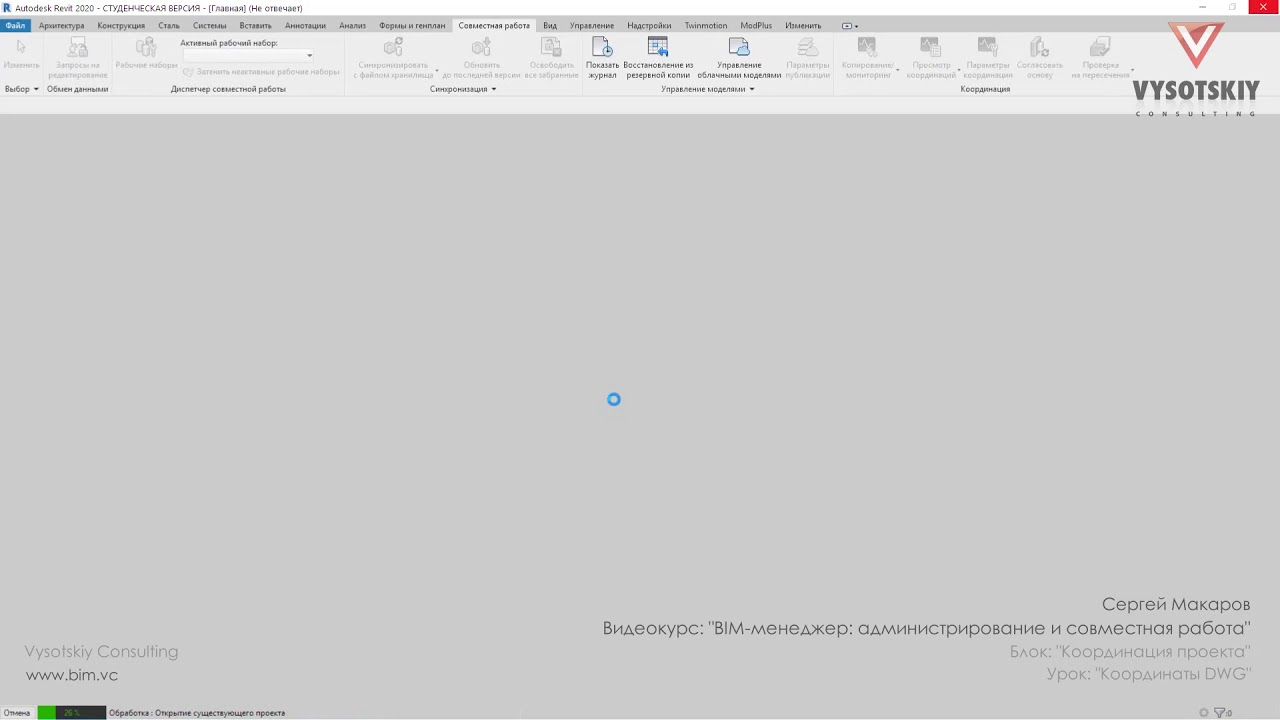Open the ModPlus ribbon tab
This screenshot has width=1280, height=720.
pos(756,25)
